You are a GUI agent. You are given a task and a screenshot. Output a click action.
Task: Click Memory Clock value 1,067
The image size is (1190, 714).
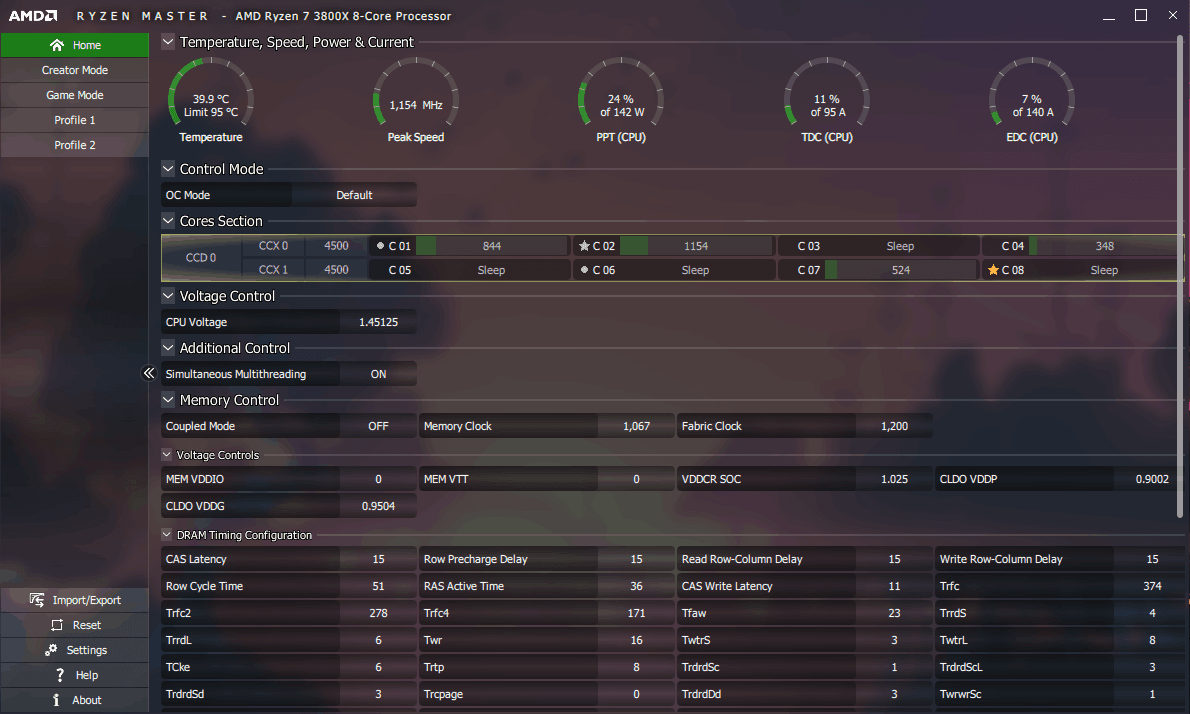pyautogui.click(x=636, y=426)
